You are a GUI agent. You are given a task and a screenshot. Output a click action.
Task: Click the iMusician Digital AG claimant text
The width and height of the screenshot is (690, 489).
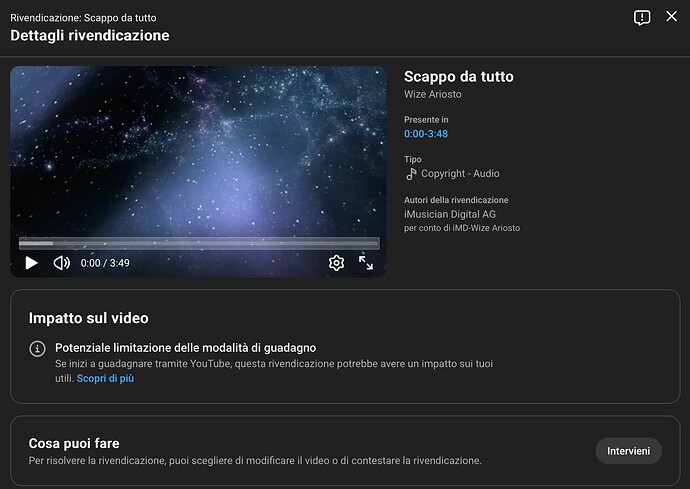(x=450, y=214)
